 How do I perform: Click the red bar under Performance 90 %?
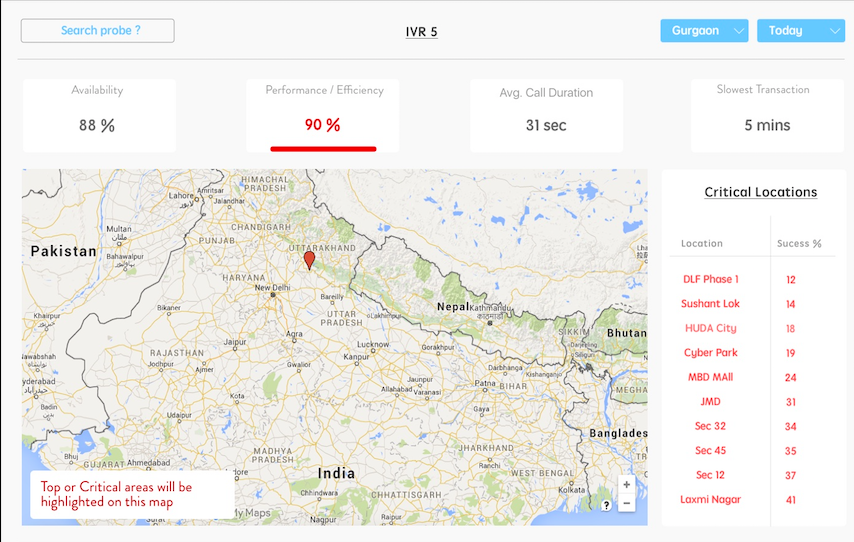[323, 149]
